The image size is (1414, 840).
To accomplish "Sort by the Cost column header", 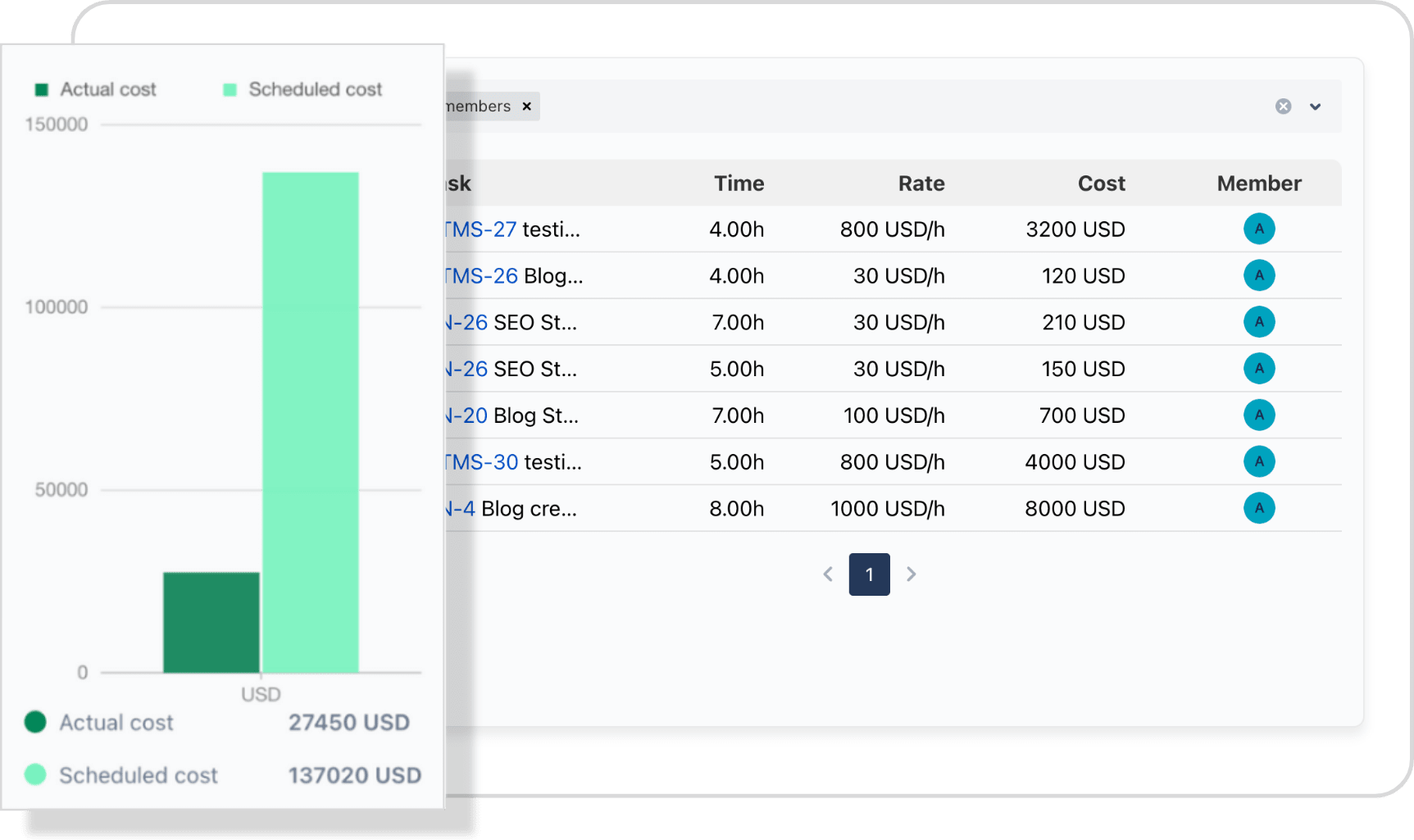I will pos(1101,183).
